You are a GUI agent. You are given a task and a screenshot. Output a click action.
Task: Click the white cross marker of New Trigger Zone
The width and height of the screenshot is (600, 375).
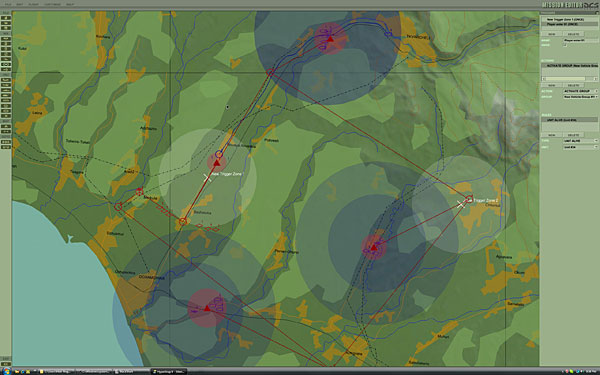tap(207, 178)
